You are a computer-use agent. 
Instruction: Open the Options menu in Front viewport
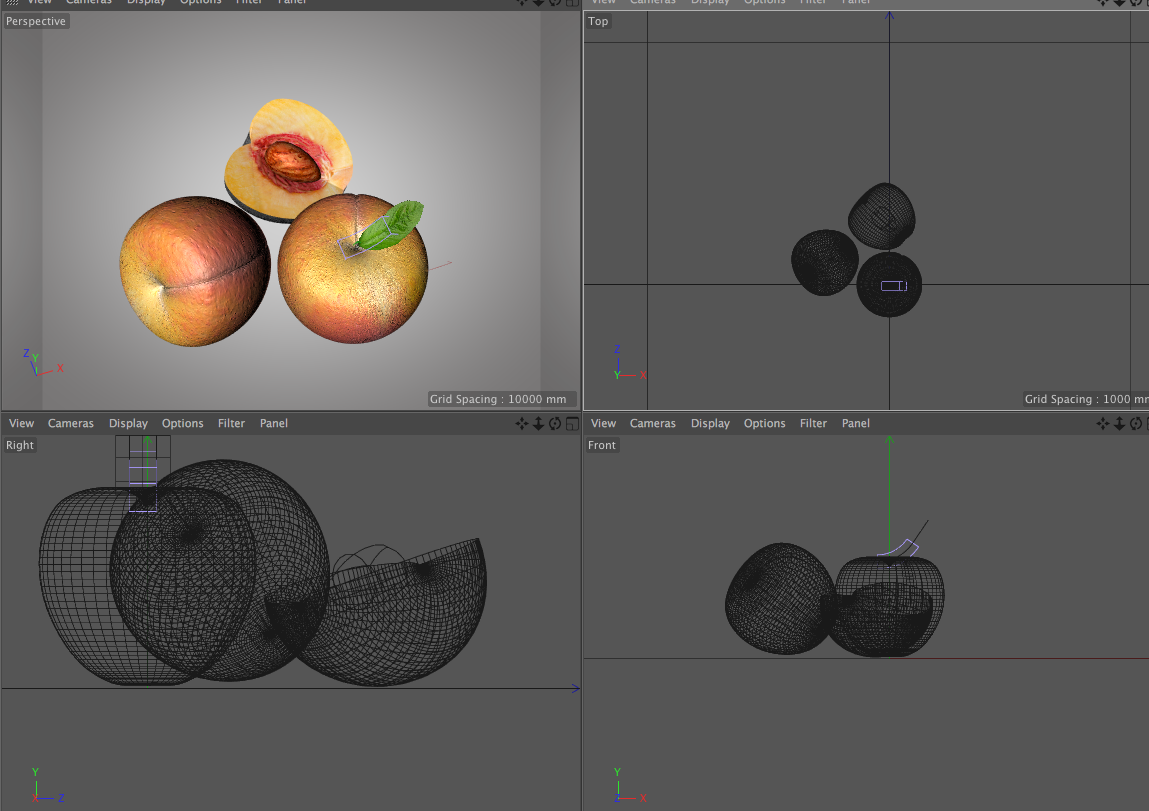(765, 424)
